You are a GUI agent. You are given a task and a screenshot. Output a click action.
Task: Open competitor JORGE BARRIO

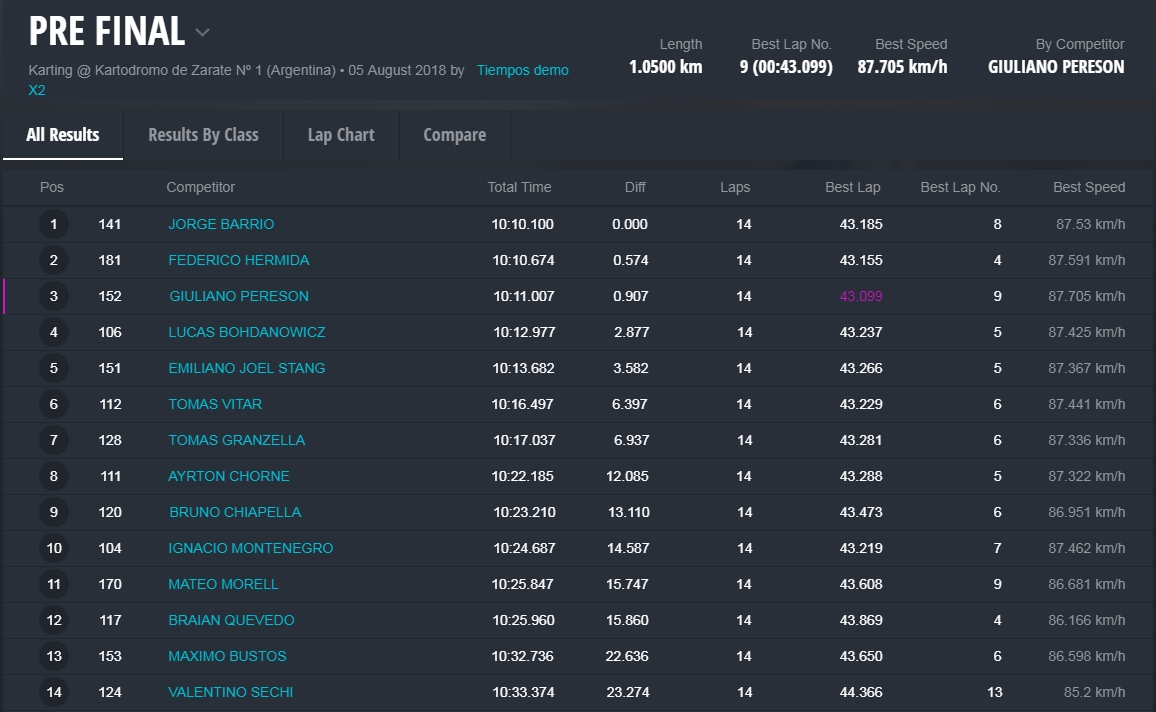[221, 224]
